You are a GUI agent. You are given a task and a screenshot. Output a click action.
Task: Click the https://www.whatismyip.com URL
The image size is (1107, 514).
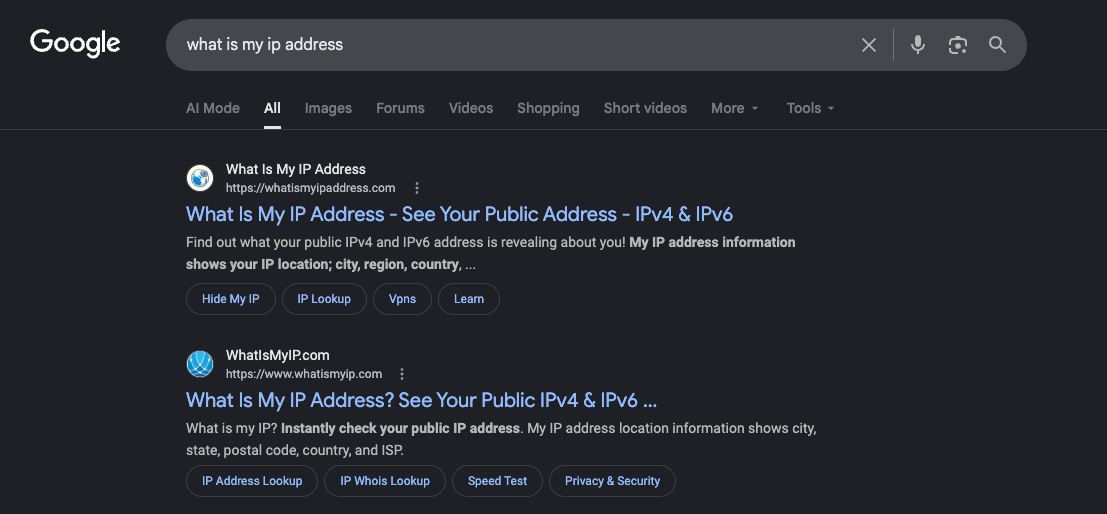(x=304, y=374)
